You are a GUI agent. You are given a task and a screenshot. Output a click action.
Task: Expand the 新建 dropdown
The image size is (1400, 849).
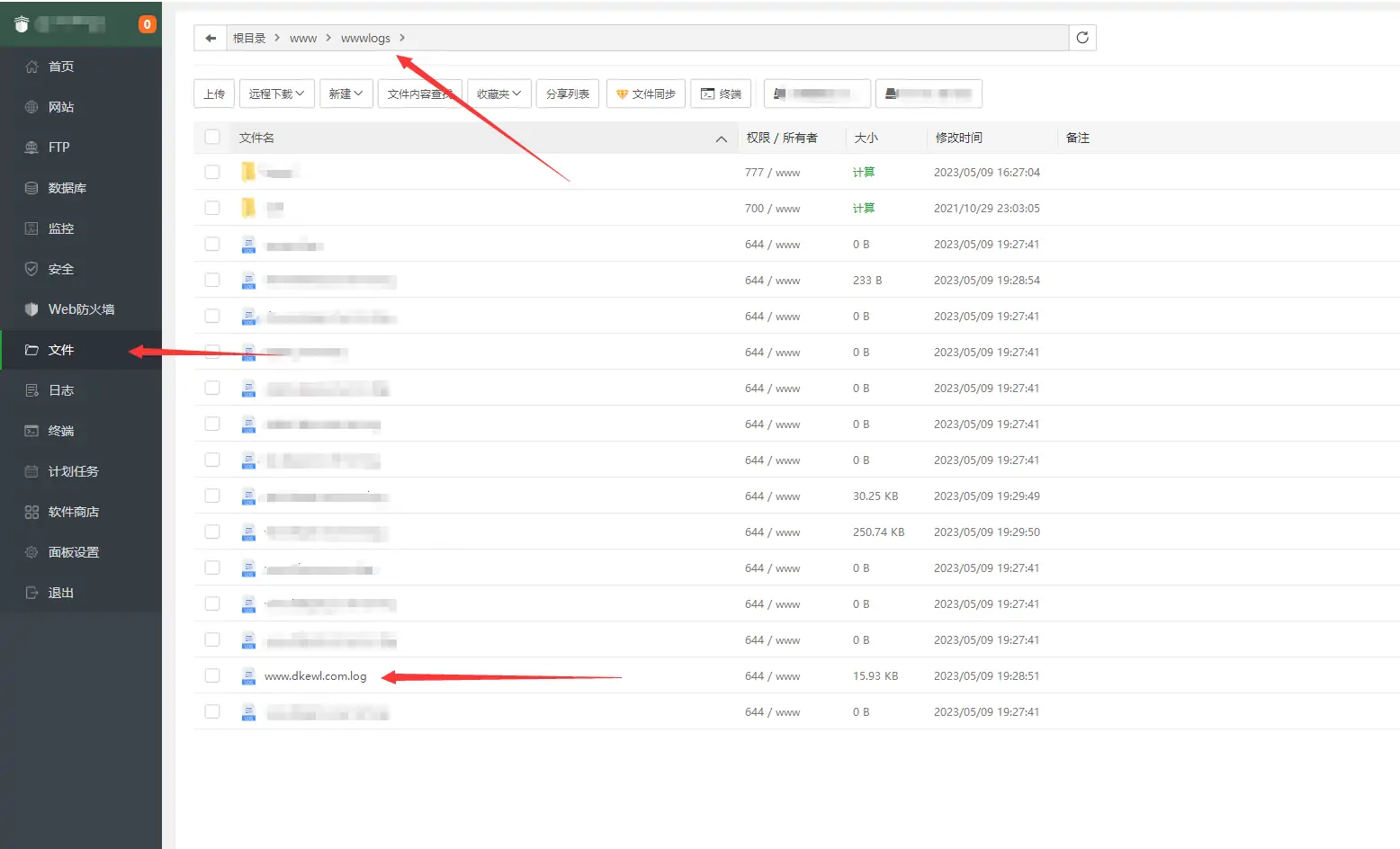point(346,94)
